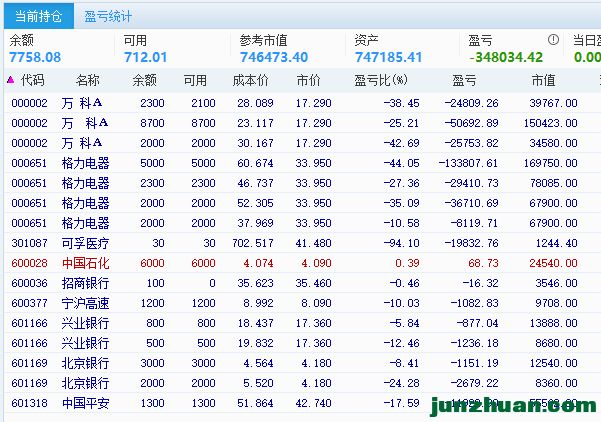Click the 市价 column header
This screenshot has width=601, height=422.
click(x=308, y=80)
